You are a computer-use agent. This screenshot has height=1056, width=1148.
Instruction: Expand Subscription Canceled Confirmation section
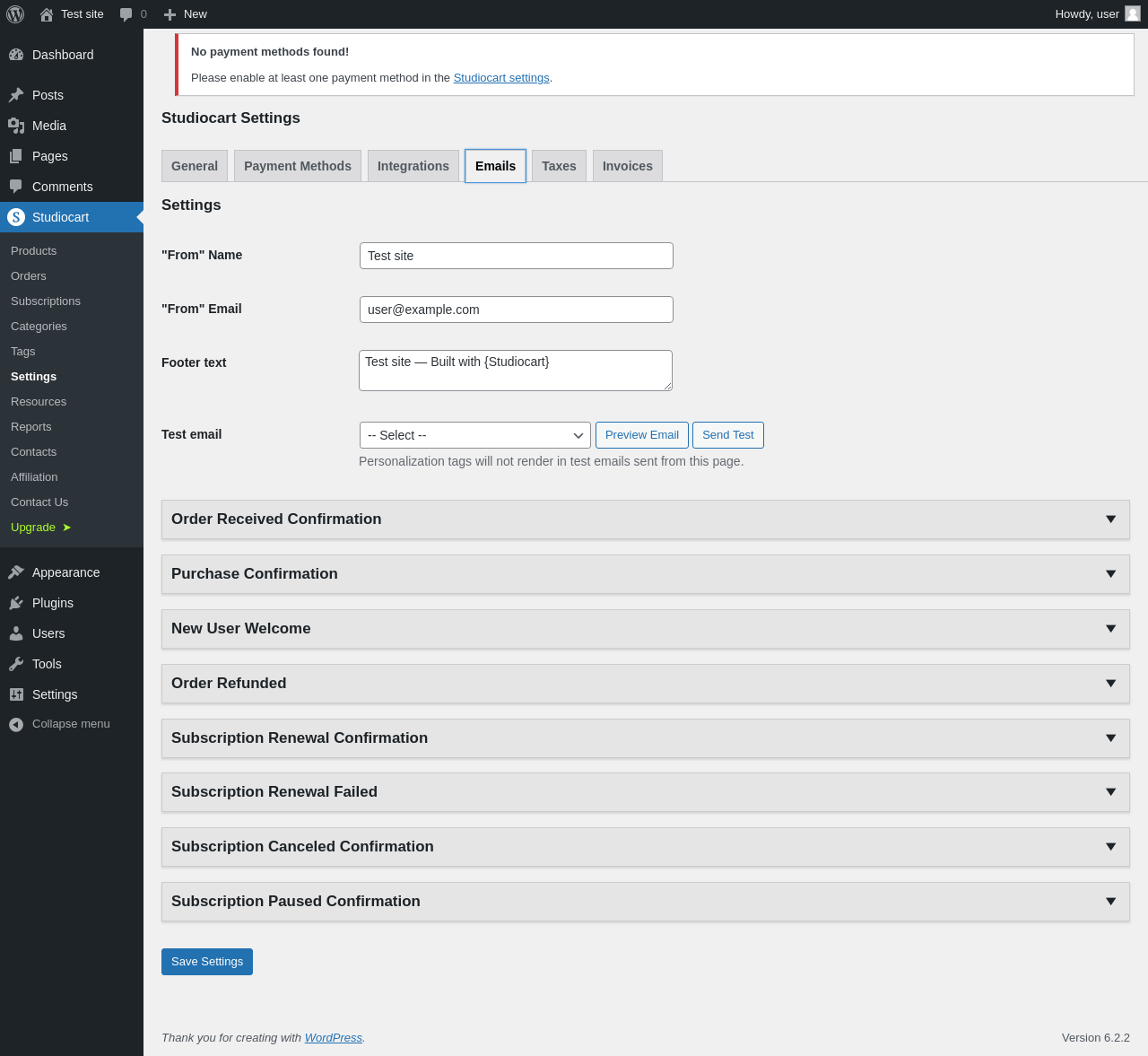(x=646, y=847)
